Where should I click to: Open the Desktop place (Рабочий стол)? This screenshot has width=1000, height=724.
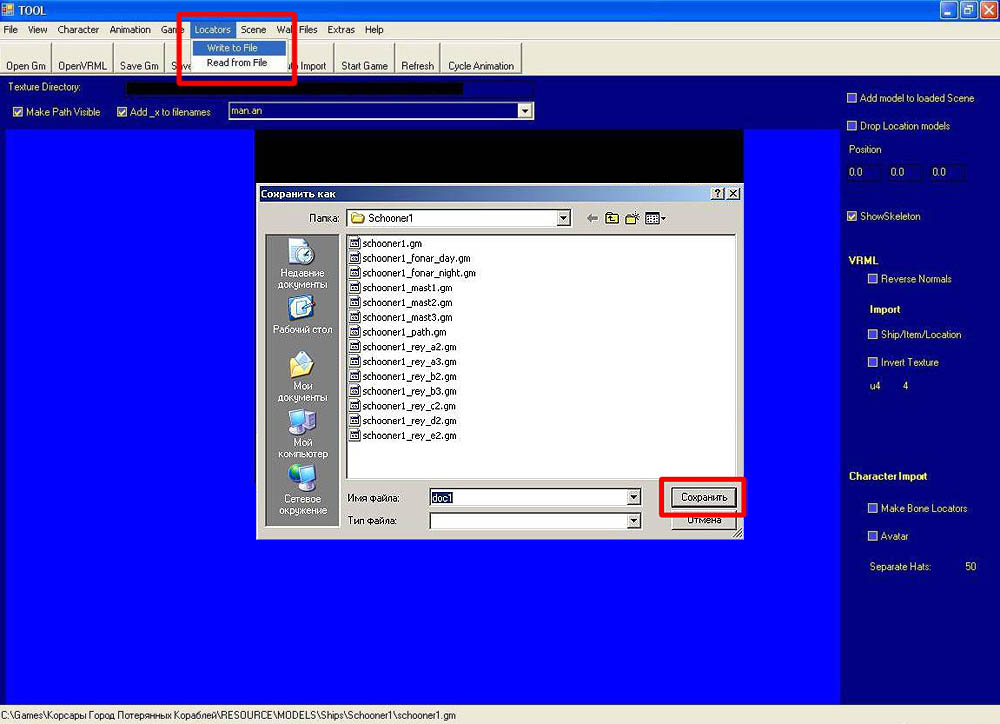[302, 316]
